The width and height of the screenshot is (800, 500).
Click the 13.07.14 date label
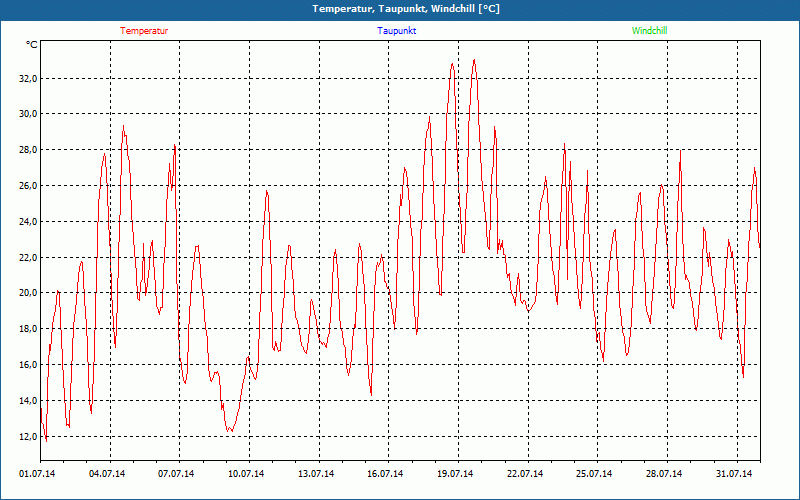click(x=316, y=474)
